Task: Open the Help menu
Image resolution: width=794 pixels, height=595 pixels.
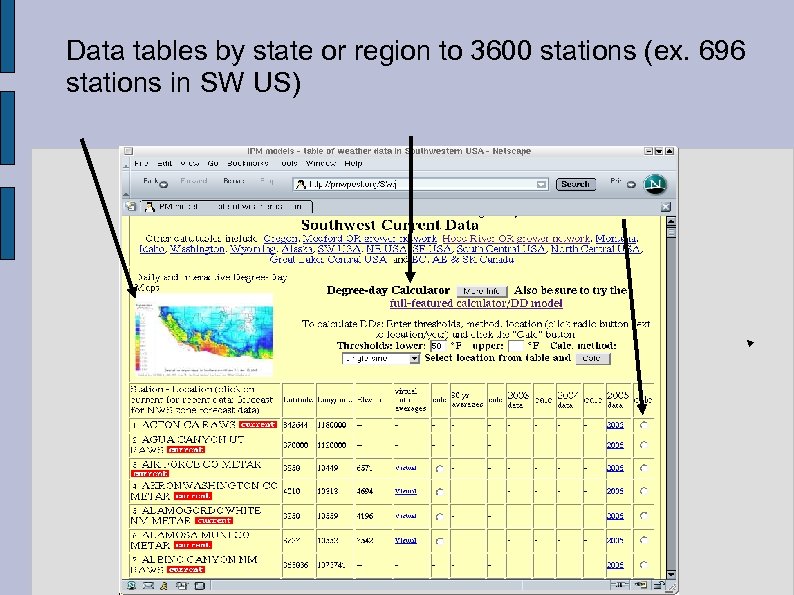Action: (x=353, y=164)
